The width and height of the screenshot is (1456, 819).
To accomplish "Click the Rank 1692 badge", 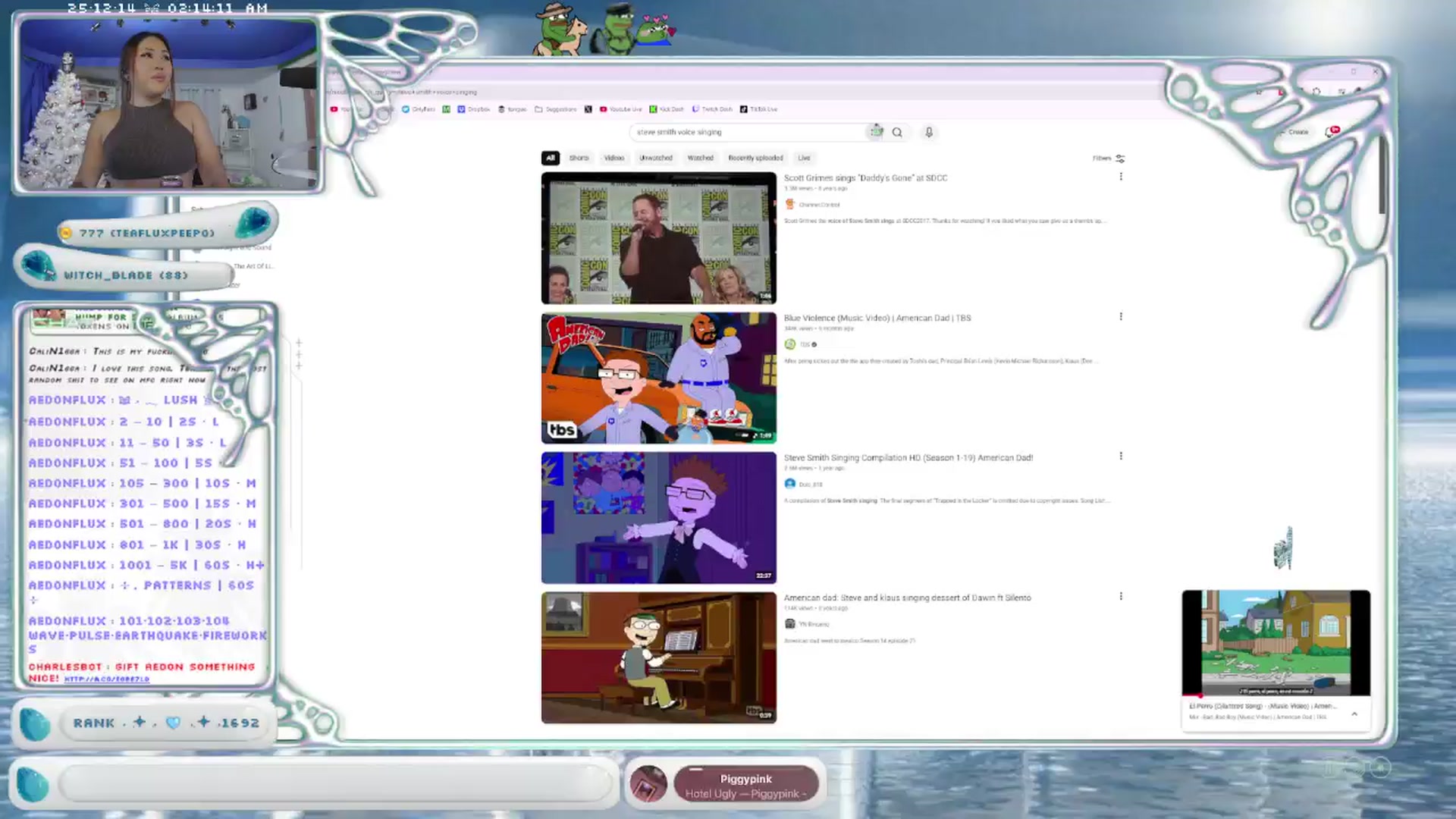I will (166, 723).
